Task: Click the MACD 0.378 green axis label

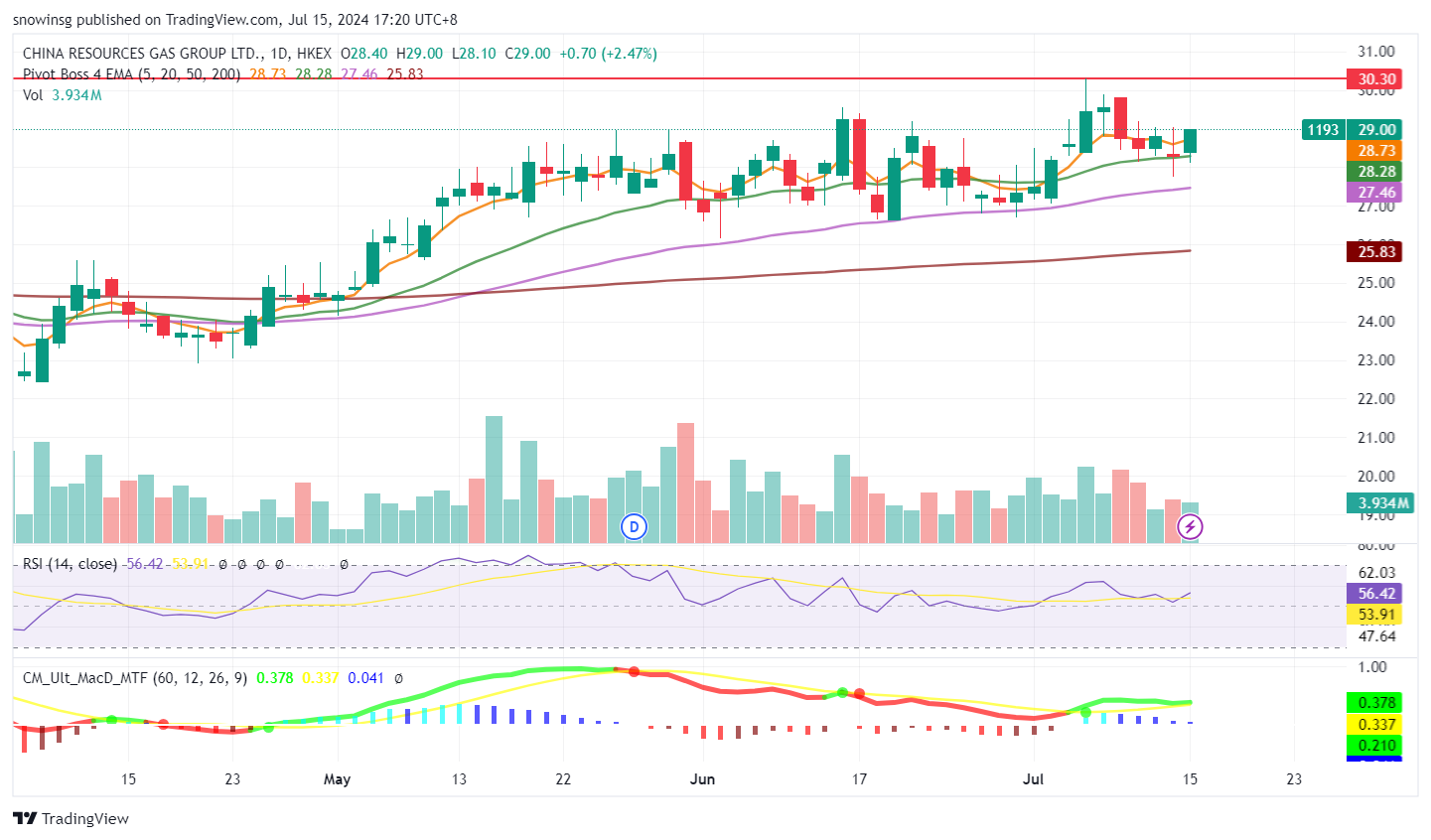Action: click(x=1374, y=702)
